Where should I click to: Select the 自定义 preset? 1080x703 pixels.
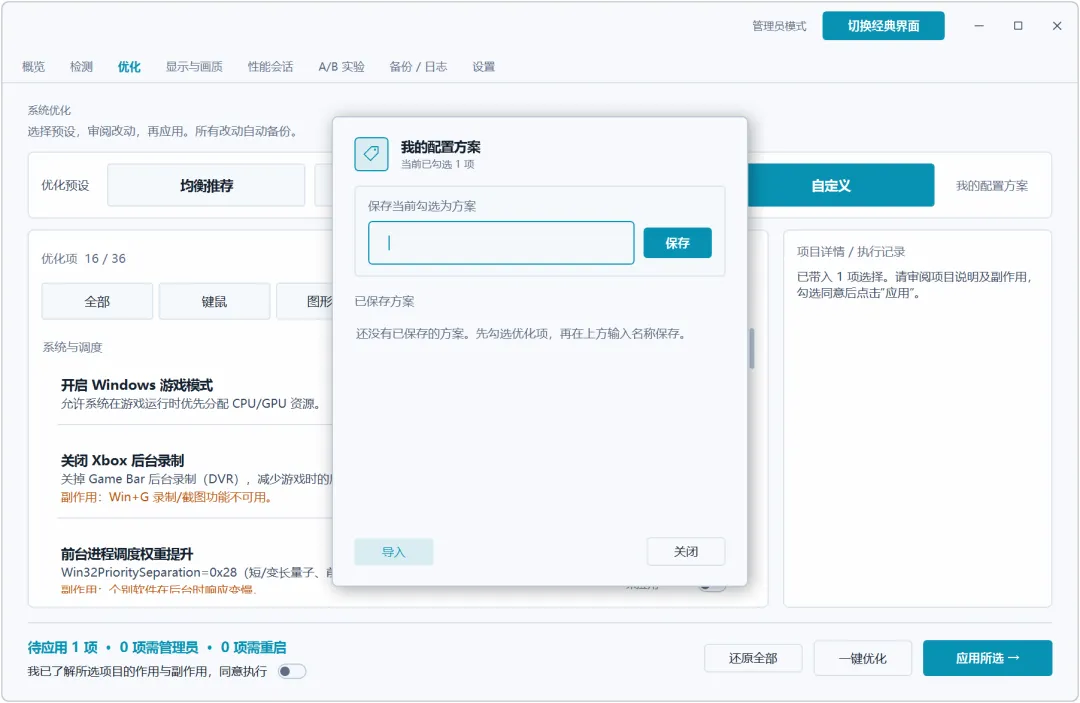pos(831,185)
